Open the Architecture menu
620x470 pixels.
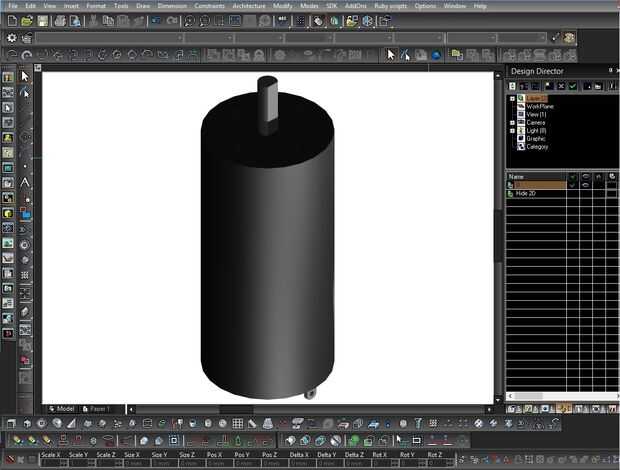[x=249, y=6]
